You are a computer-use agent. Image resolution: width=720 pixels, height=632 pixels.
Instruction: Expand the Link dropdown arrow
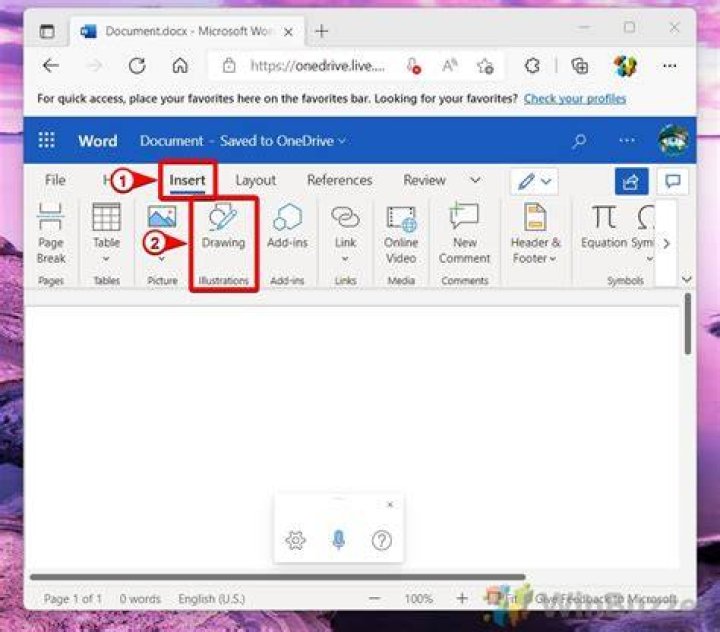pos(345,259)
